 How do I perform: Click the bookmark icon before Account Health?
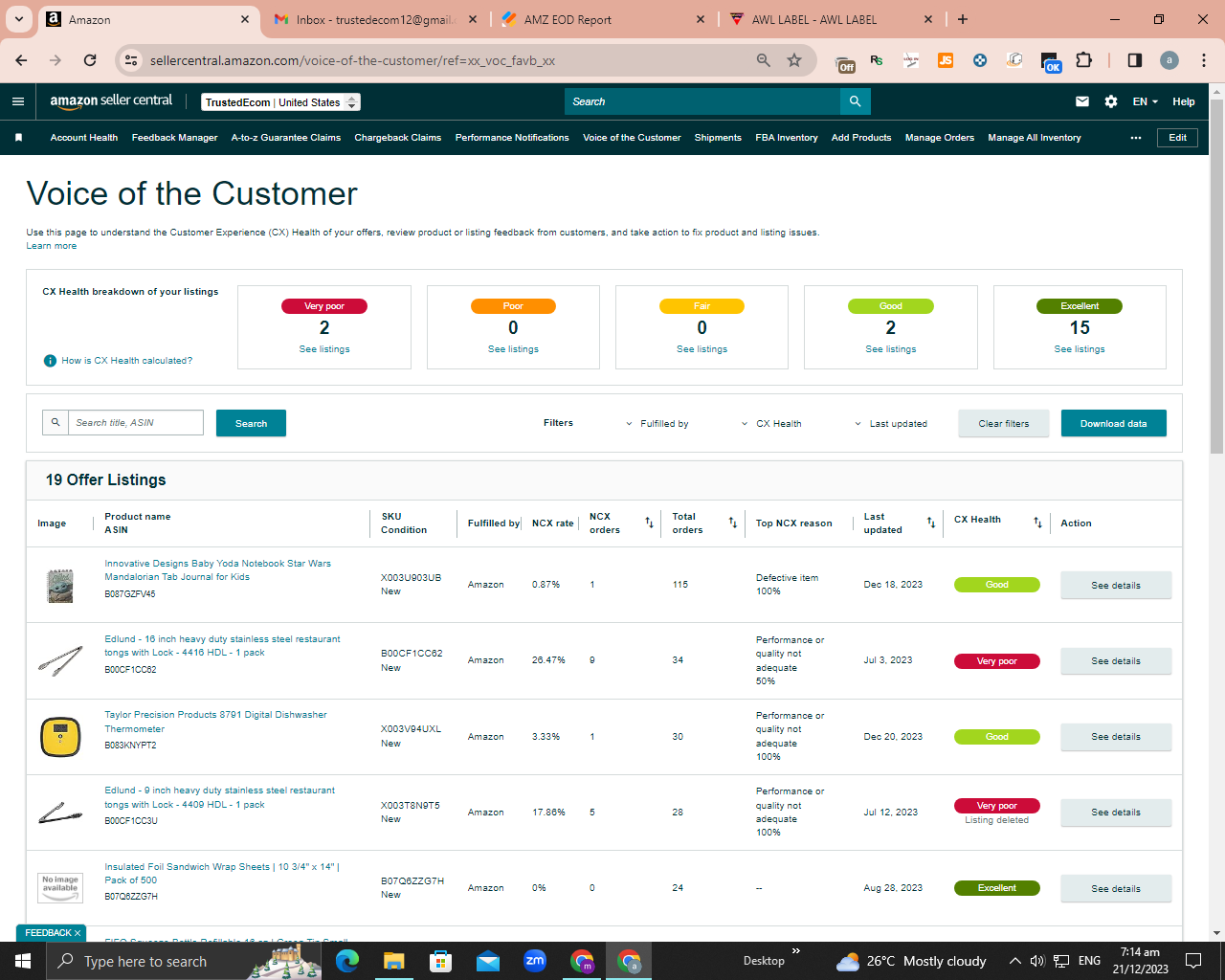pos(18,138)
